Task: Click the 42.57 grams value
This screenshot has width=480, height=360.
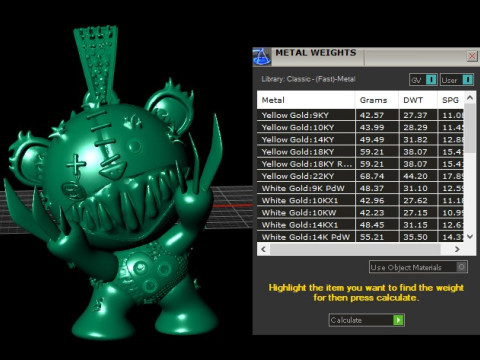Action: coord(372,115)
